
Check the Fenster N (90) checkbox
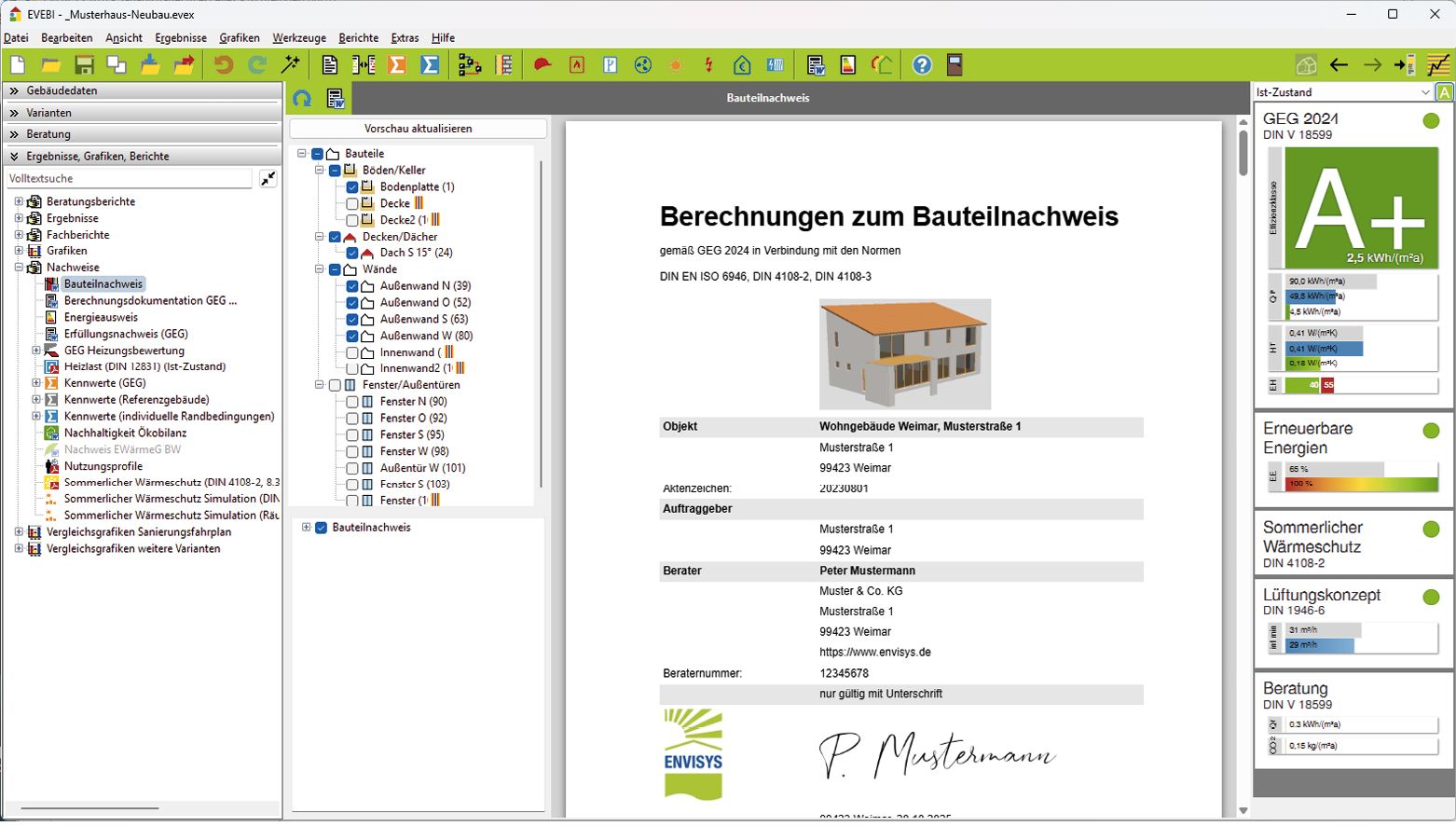coord(352,402)
